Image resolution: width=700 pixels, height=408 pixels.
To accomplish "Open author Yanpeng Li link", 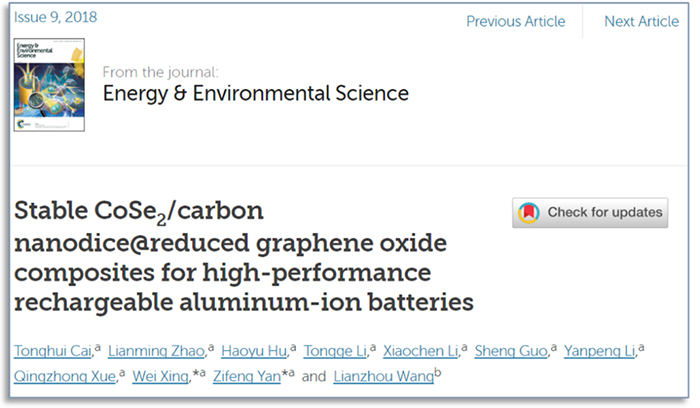I will tap(600, 349).
